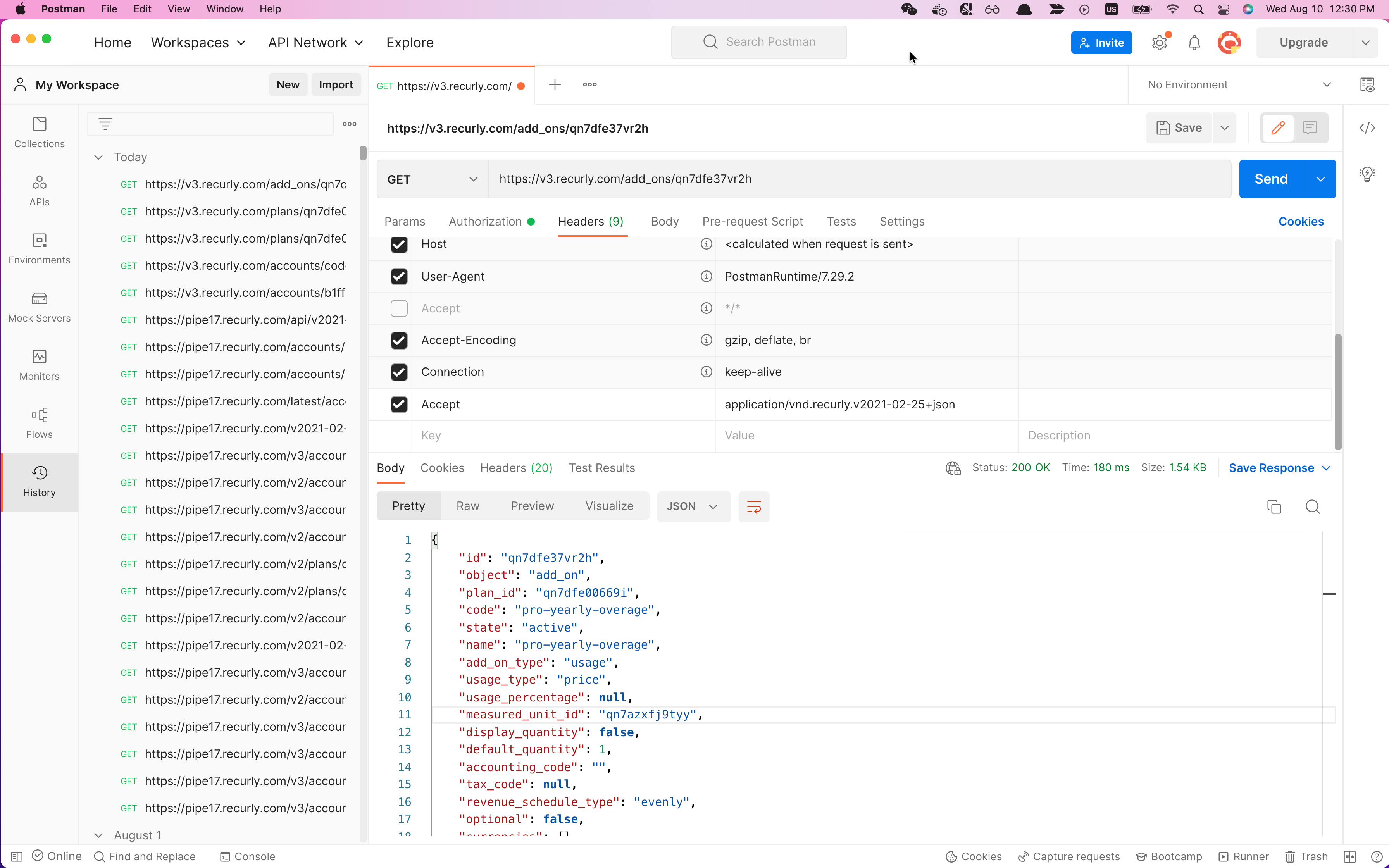Viewport: 1389px width, 868px height.
Task: Uncheck the User-Agent header
Action: point(399,277)
